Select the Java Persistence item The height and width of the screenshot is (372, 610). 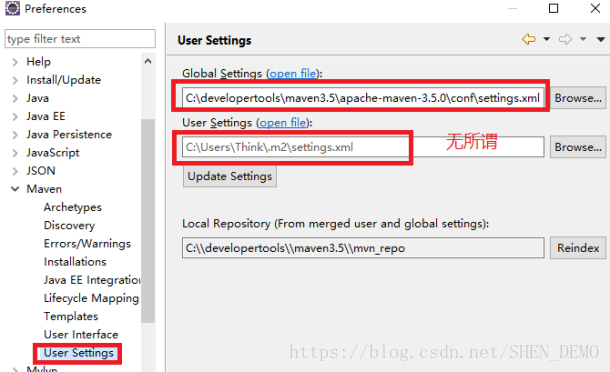point(69,135)
